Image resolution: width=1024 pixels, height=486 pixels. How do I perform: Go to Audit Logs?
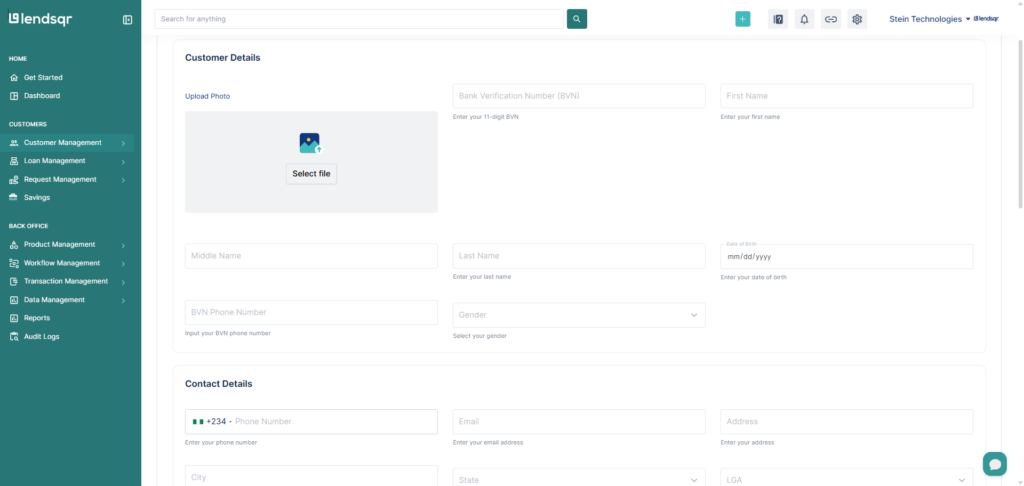[41, 337]
